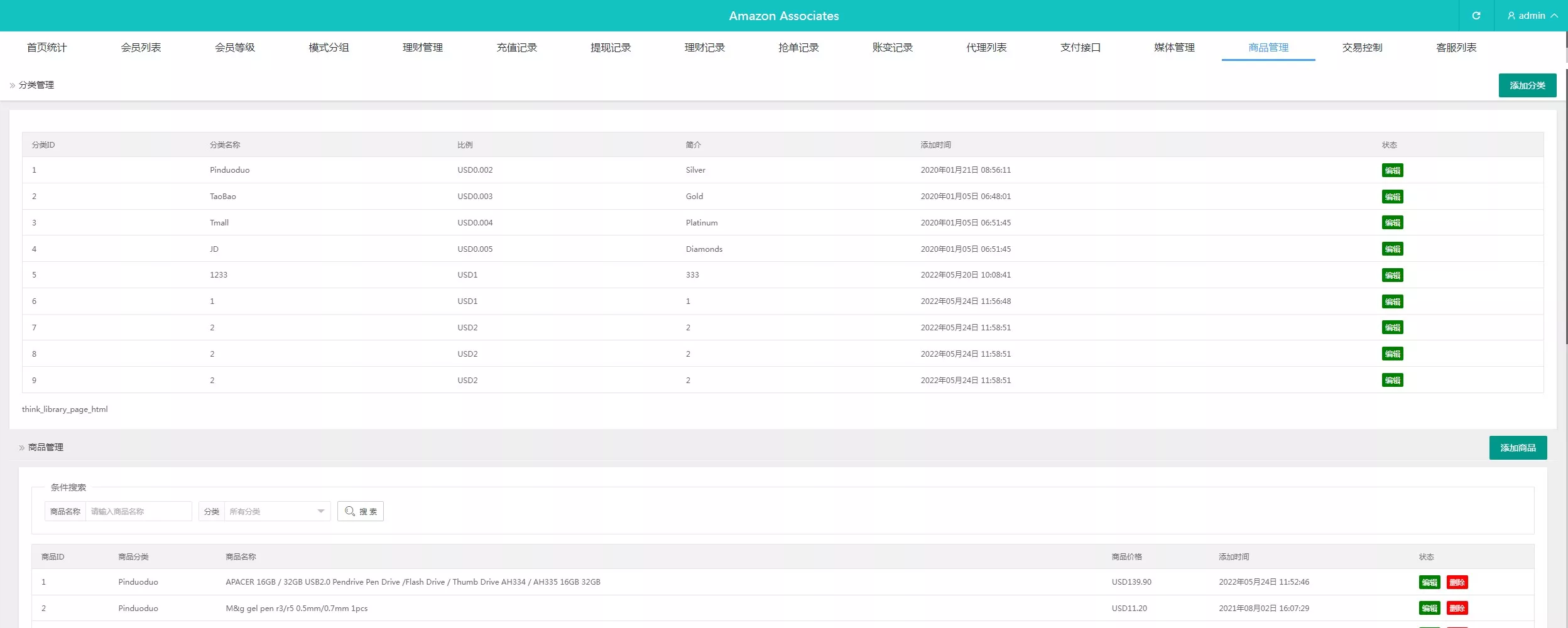Image resolution: width=1568 pixels, height=628 pixels.
Task: Click the vertical page scrollbar
Action: pyautogui.click(x=1565, y=188)
